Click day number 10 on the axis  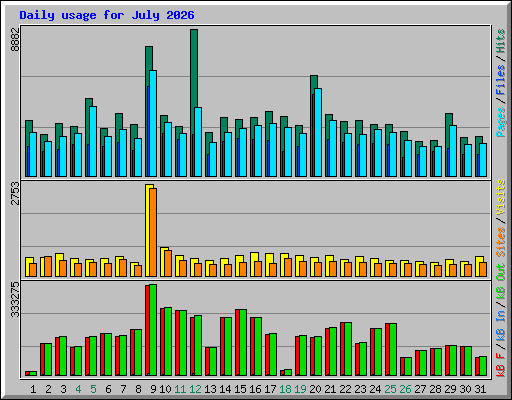165,389
